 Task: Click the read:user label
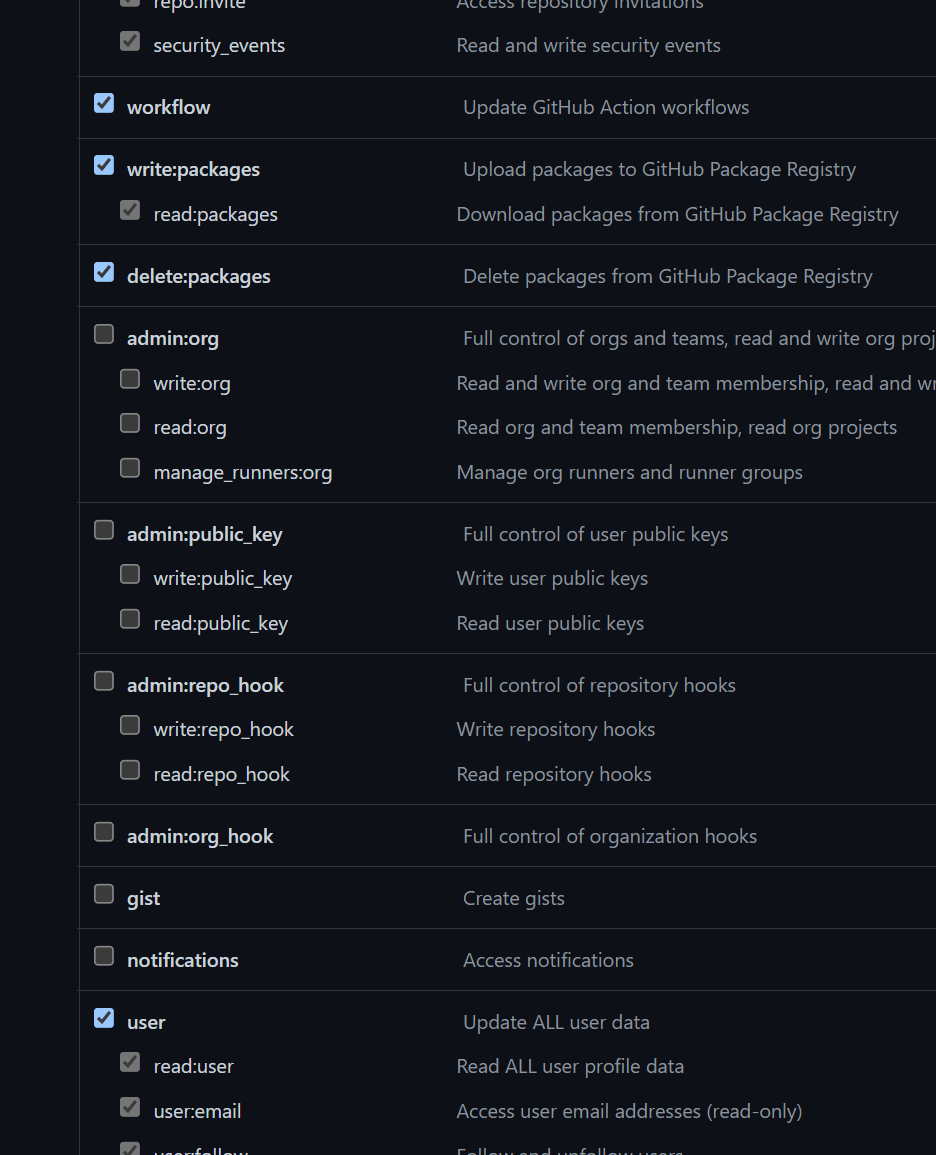click(x=193, y=1067)
